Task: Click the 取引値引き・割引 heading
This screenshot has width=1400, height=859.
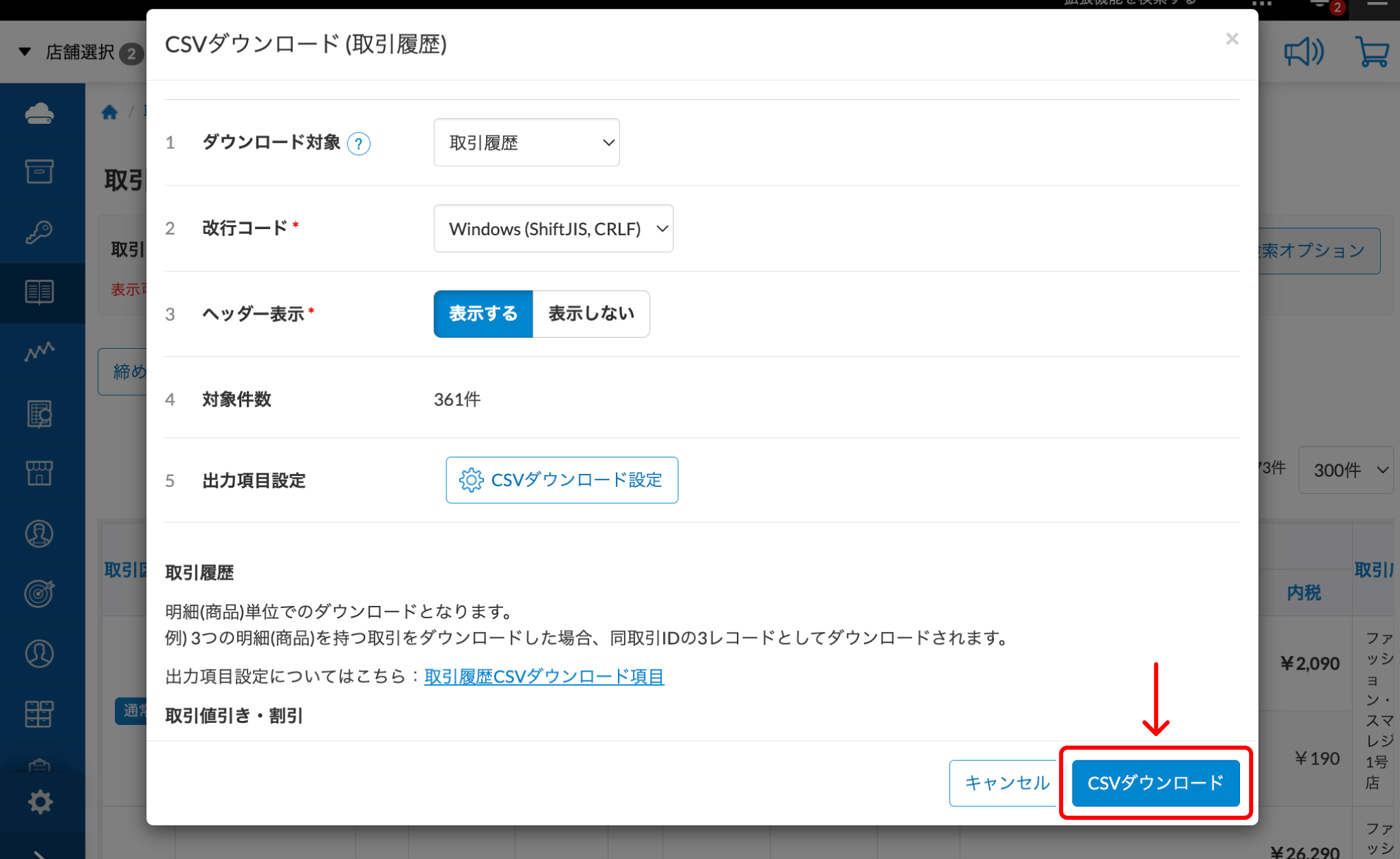Action: point(234,716)
